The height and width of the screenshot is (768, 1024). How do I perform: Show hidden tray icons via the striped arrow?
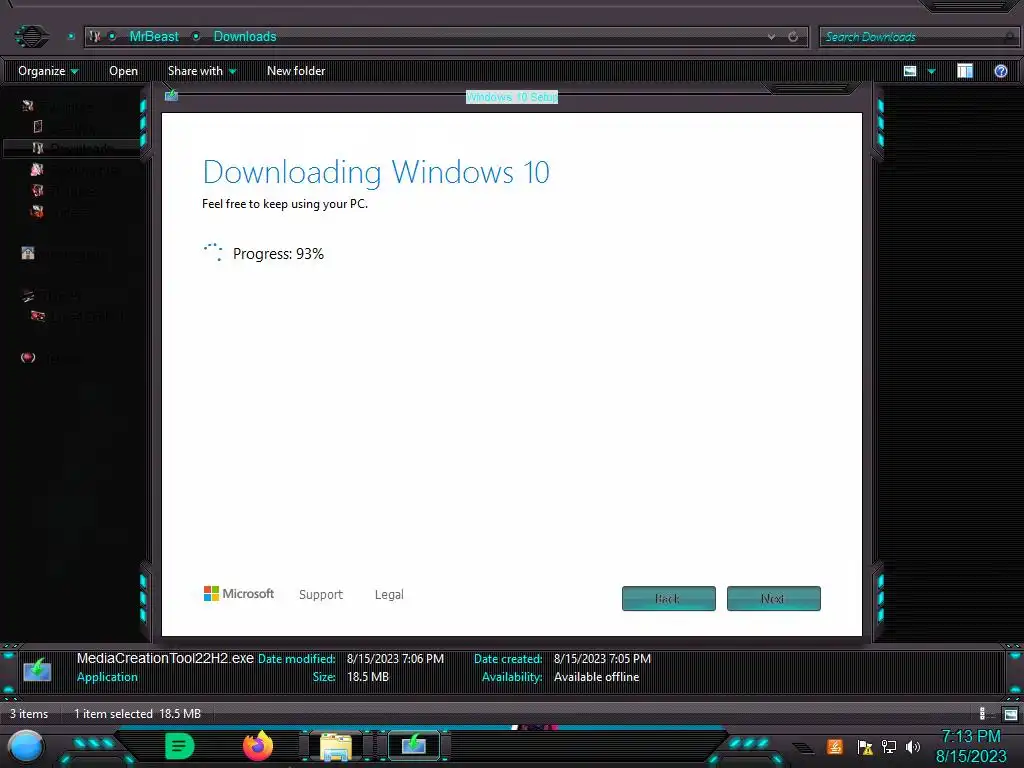(x=803, y=748)
